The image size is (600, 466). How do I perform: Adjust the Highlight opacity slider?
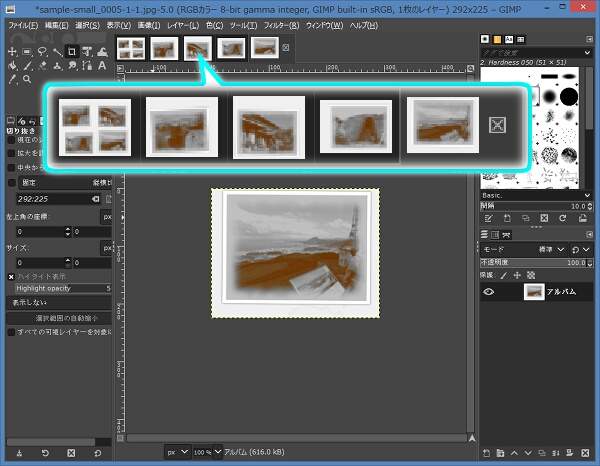[58, 288]
